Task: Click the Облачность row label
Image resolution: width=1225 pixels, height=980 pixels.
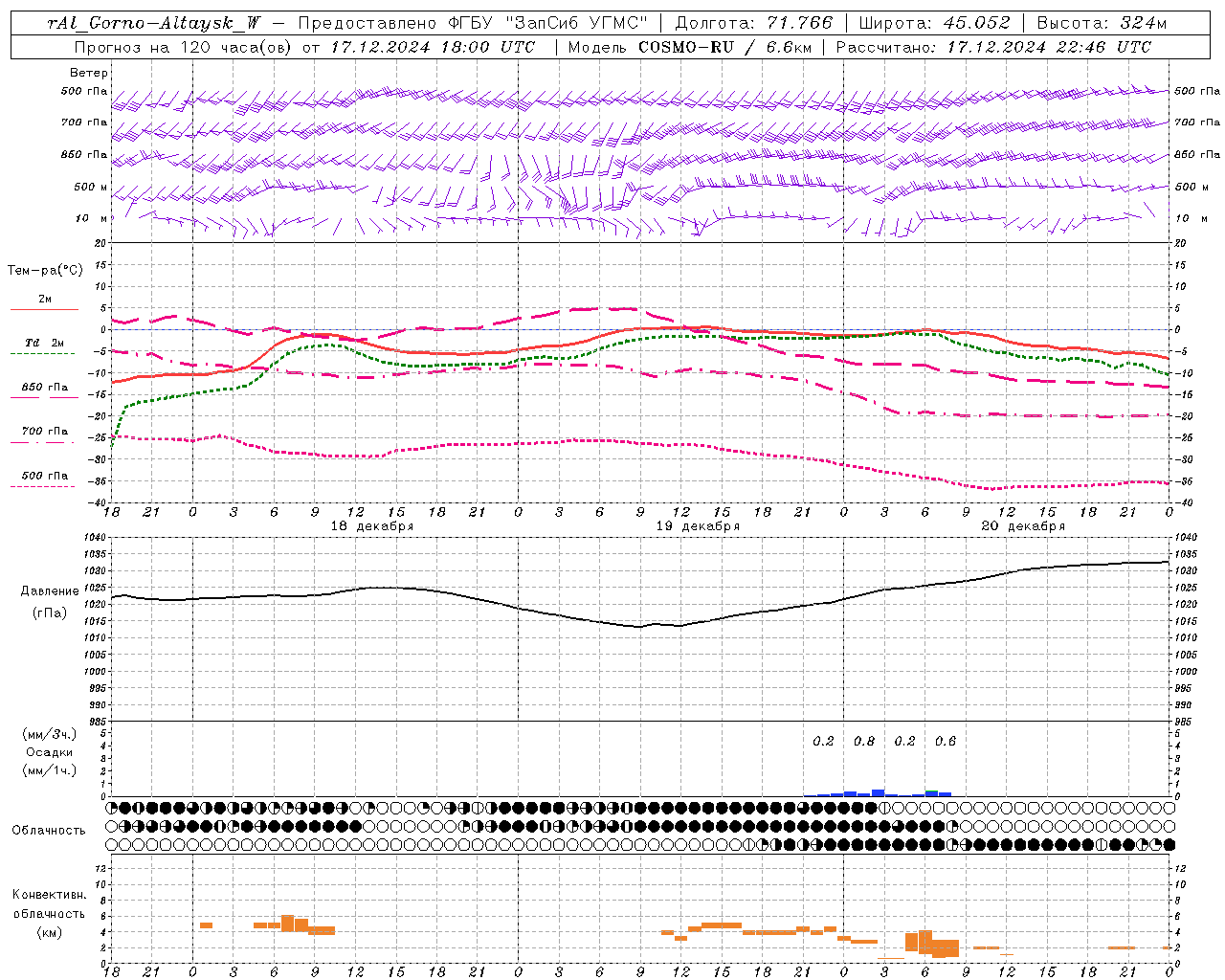Action: point(49,831)
